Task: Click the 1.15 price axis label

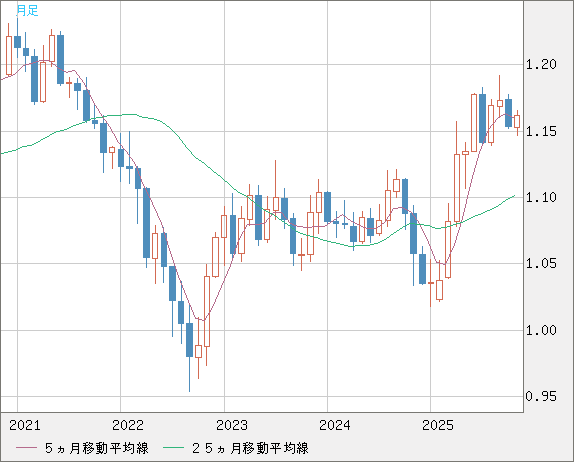Action: click(541, 131)
